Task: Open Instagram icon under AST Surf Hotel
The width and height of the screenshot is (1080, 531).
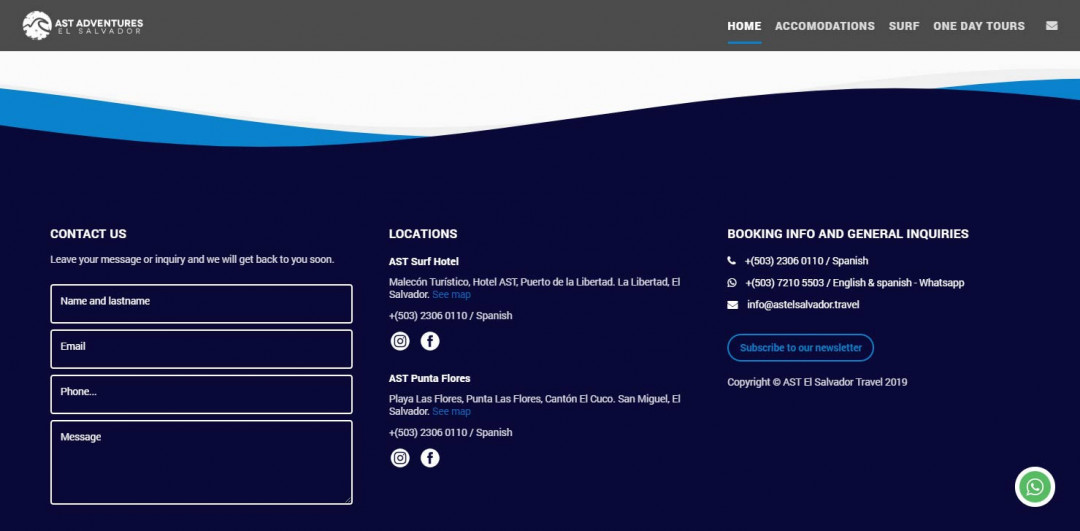Action: pos(400,341)
